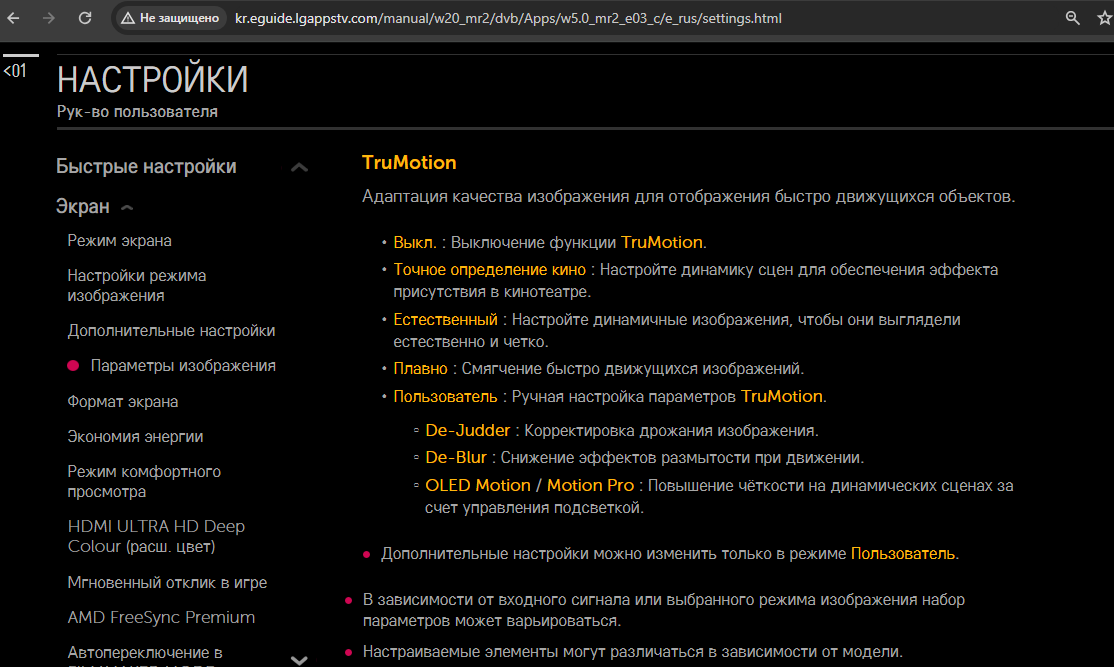Image resolution: width=1114 pixels, height=667 pixels.
Task: Collapse the "Экран" section arrow
Action: click(x=127, y=208)
